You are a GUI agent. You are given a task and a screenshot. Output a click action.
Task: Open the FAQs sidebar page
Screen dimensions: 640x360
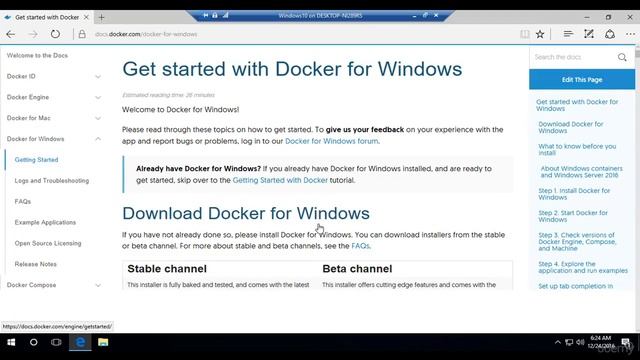pyautogui.click(x=22, y=201)
